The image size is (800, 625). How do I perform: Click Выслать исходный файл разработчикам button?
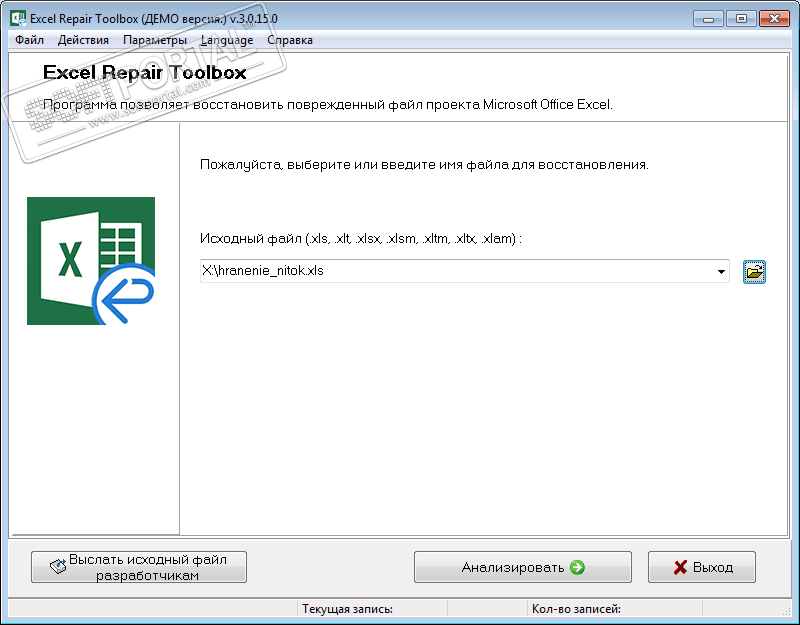[139, 567]
